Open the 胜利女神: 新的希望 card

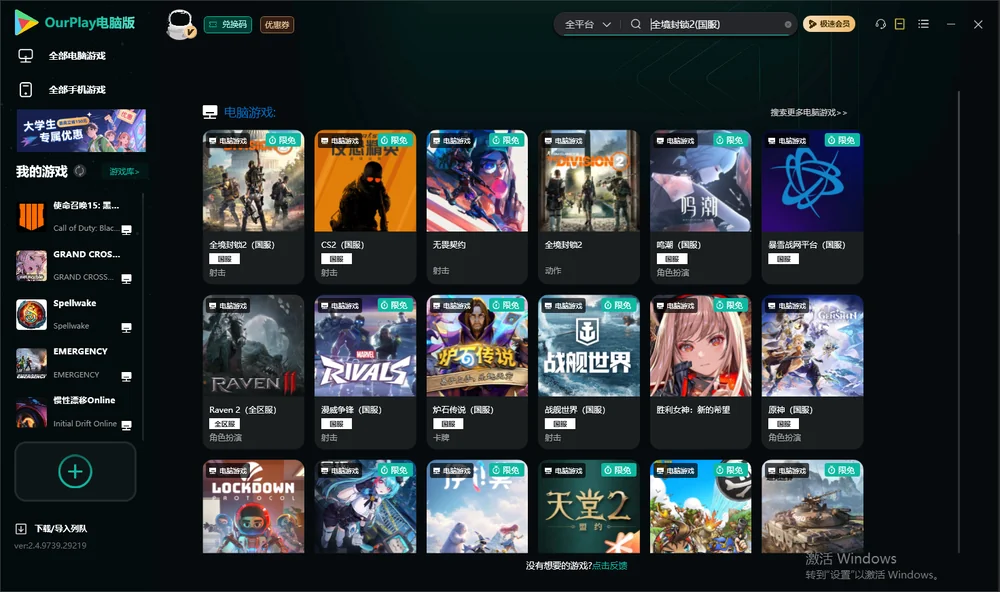[x=700, y=372]
